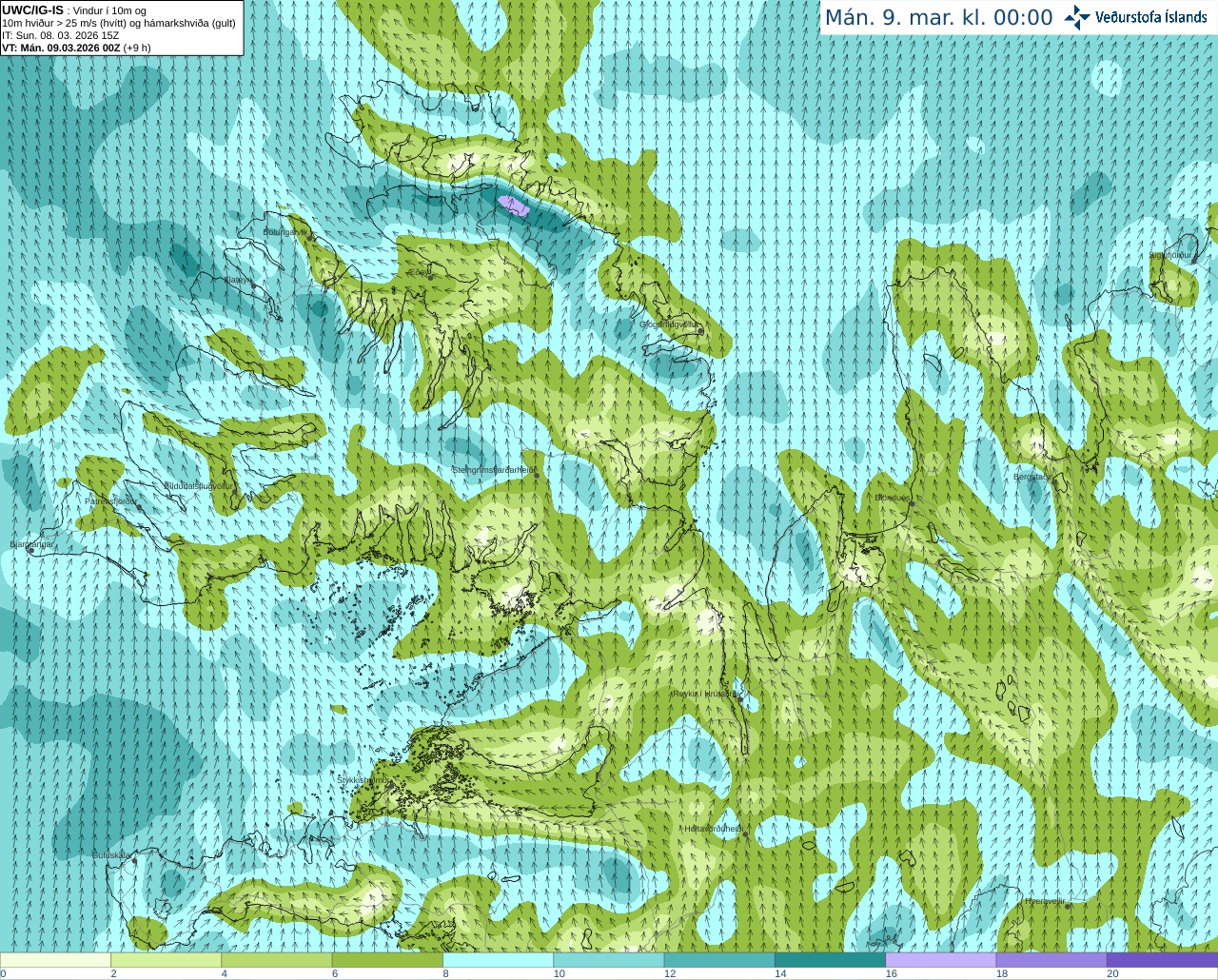Screen dimensions: 1218x980
Task: Click the legend value '2'
Action: tap(113, 973)
